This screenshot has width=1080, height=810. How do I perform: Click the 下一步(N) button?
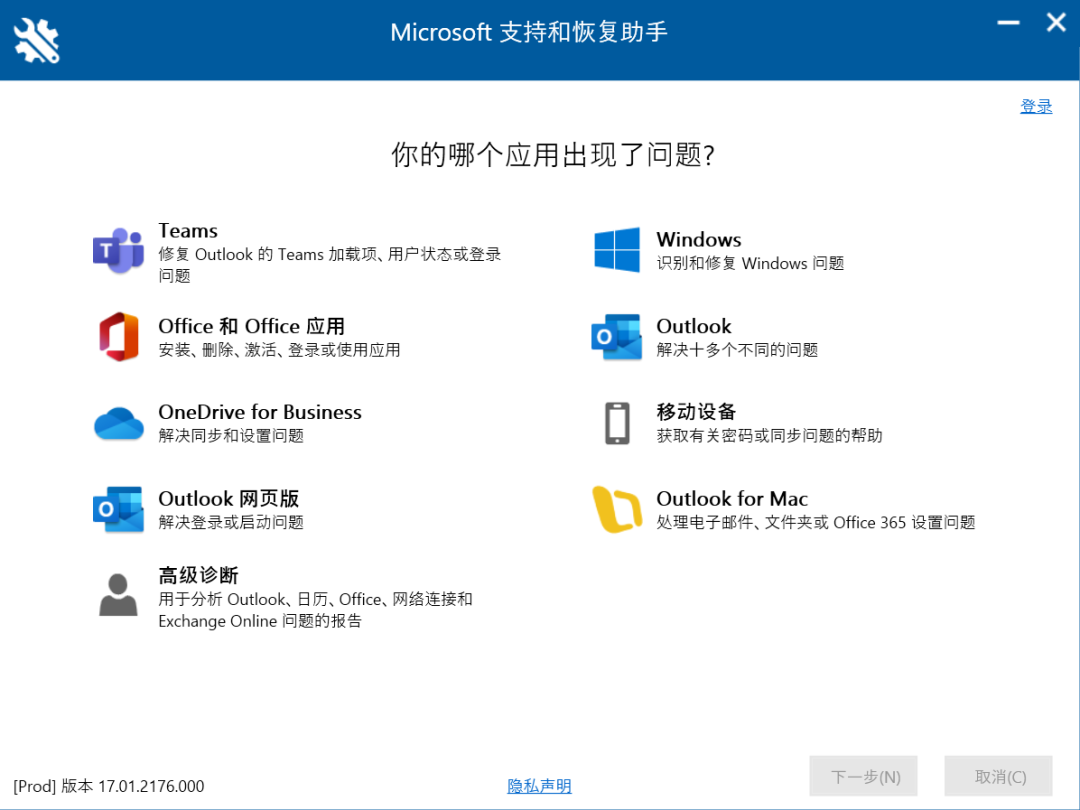tap(864, 776)
